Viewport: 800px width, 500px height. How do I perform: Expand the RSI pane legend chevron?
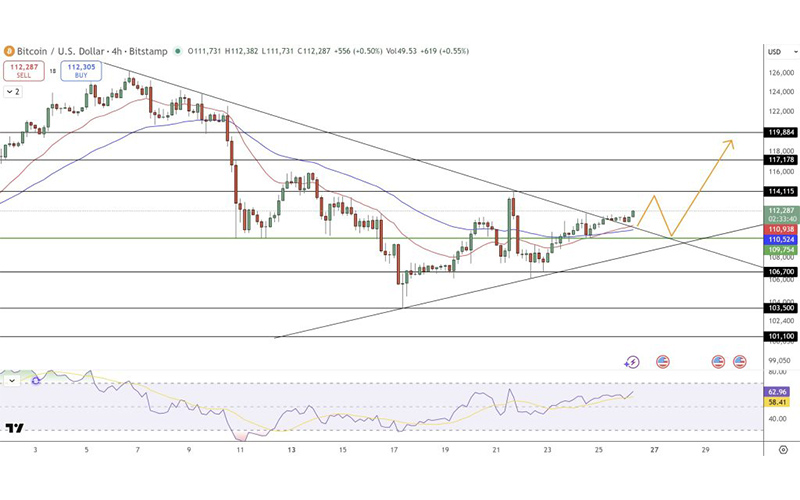12,380
